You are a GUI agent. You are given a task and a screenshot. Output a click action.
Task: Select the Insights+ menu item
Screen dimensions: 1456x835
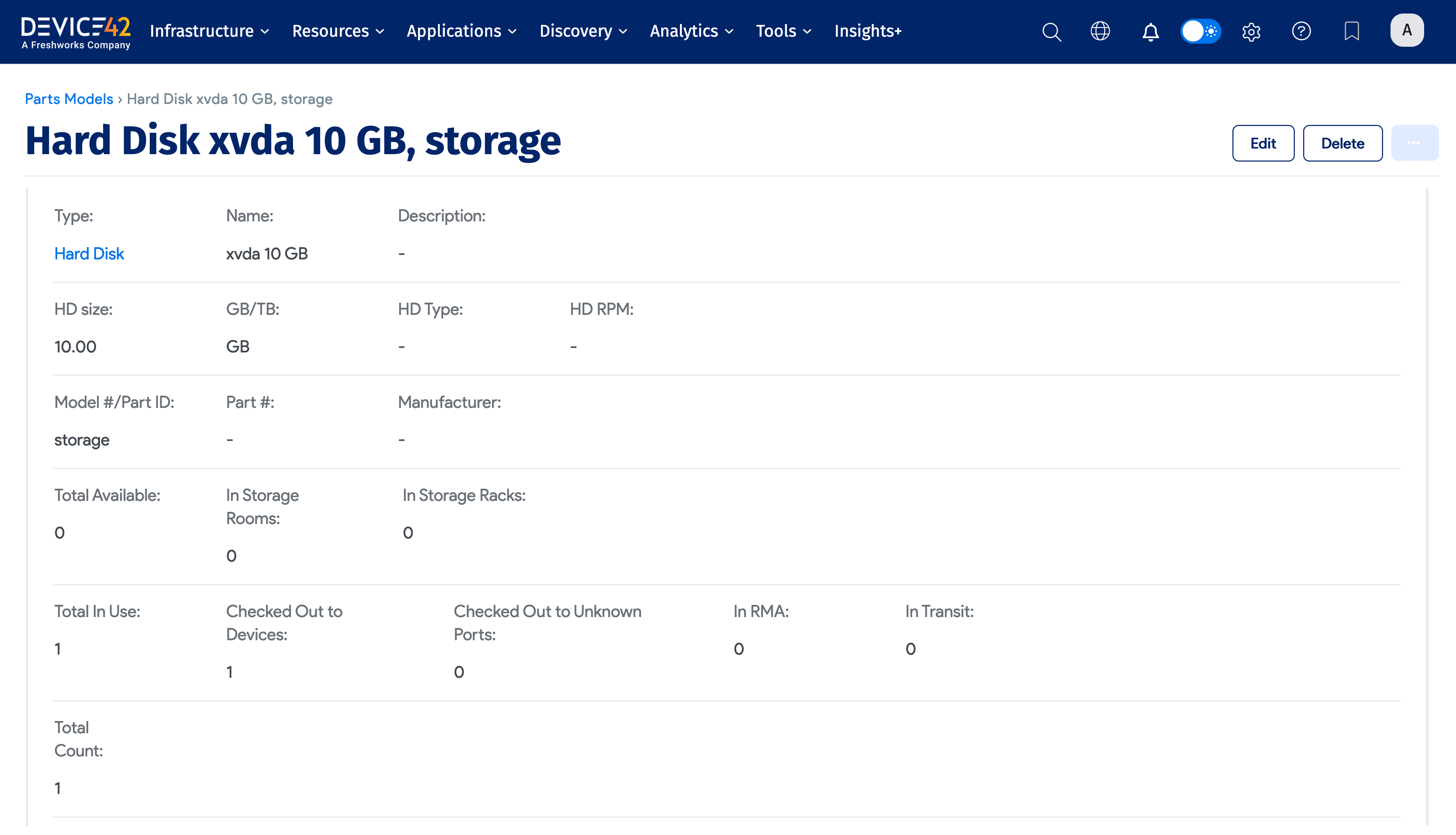pos(868,31)
